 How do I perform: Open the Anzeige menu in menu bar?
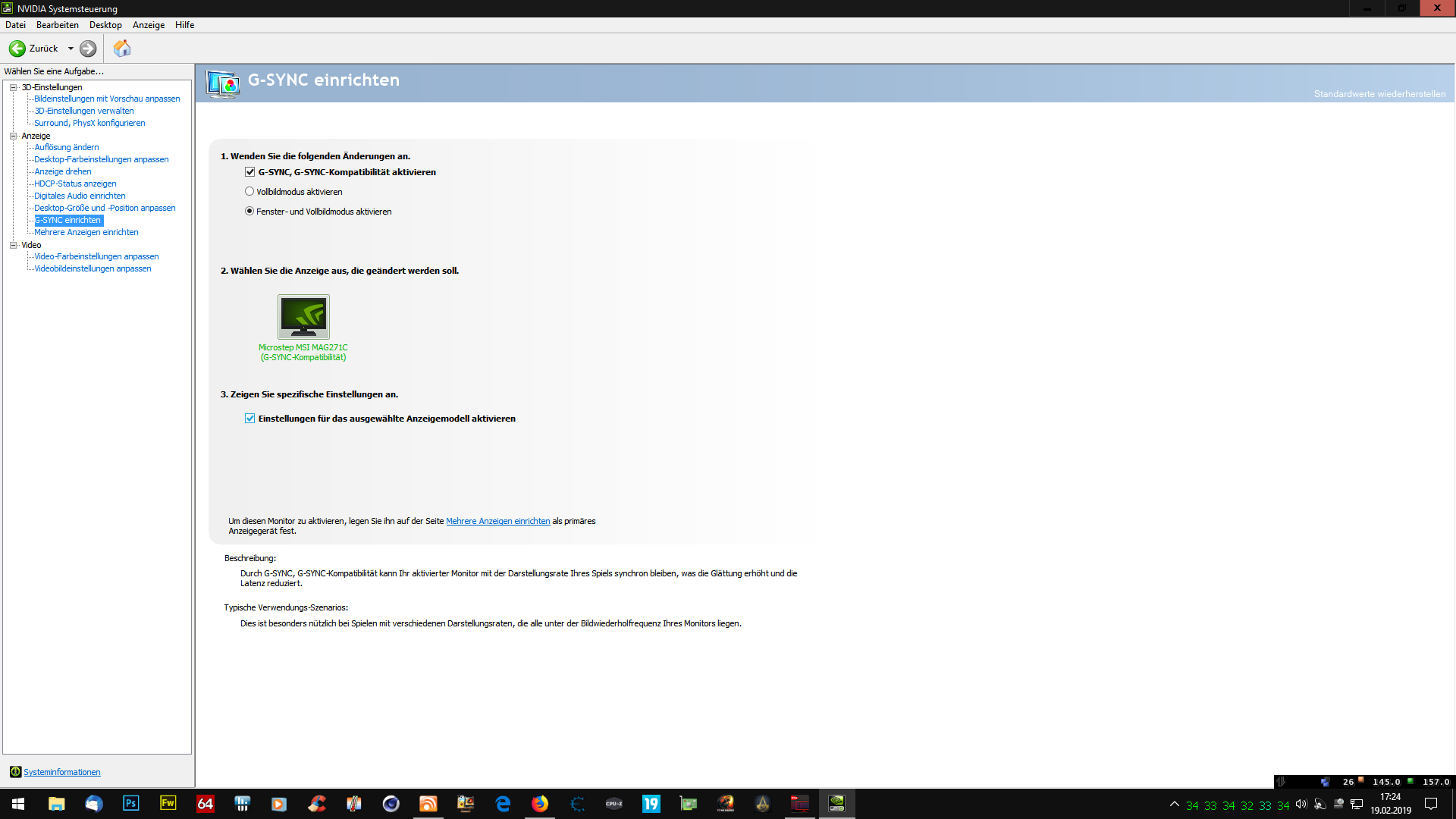[x=149, y=25]
